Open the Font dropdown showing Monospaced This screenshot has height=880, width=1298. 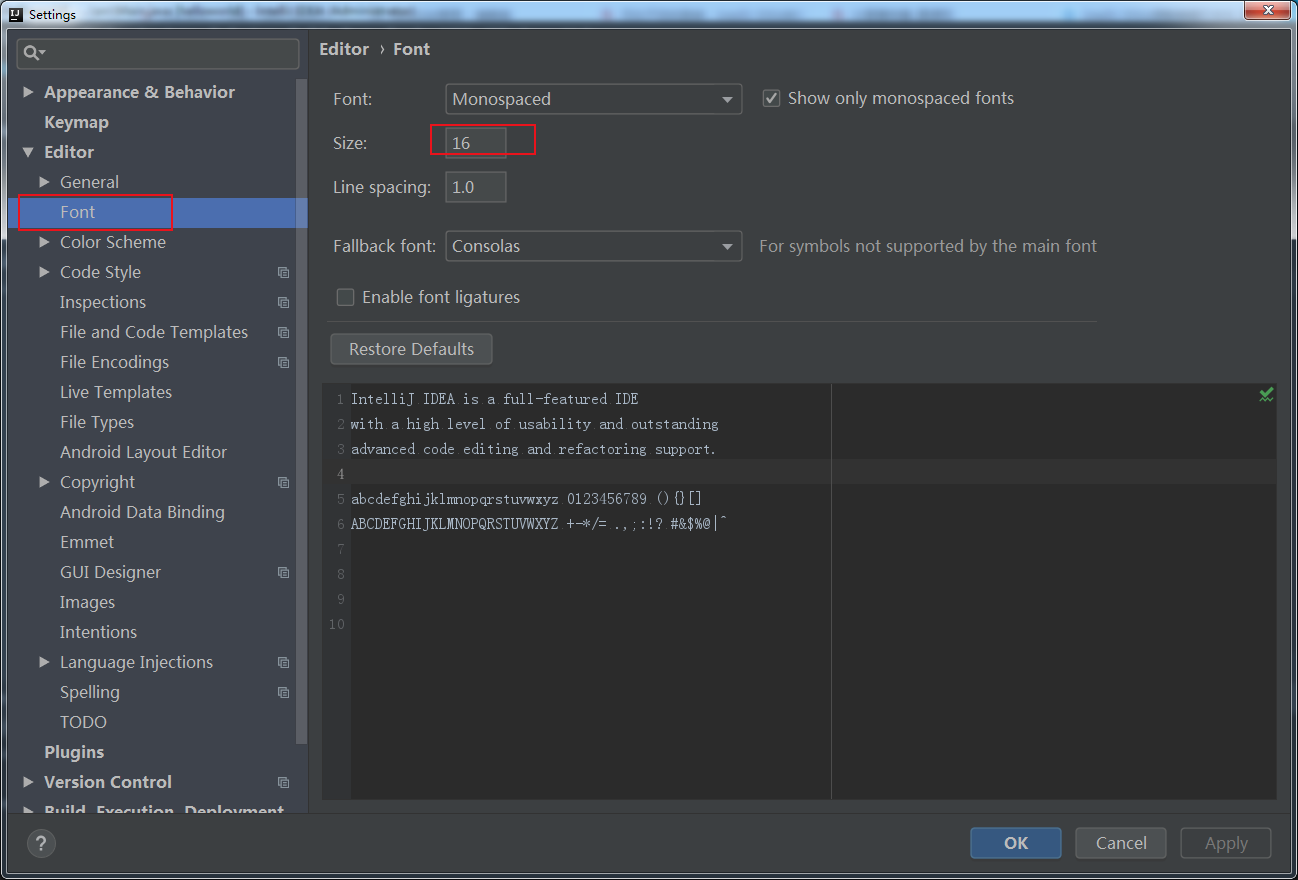click(594, 99)
